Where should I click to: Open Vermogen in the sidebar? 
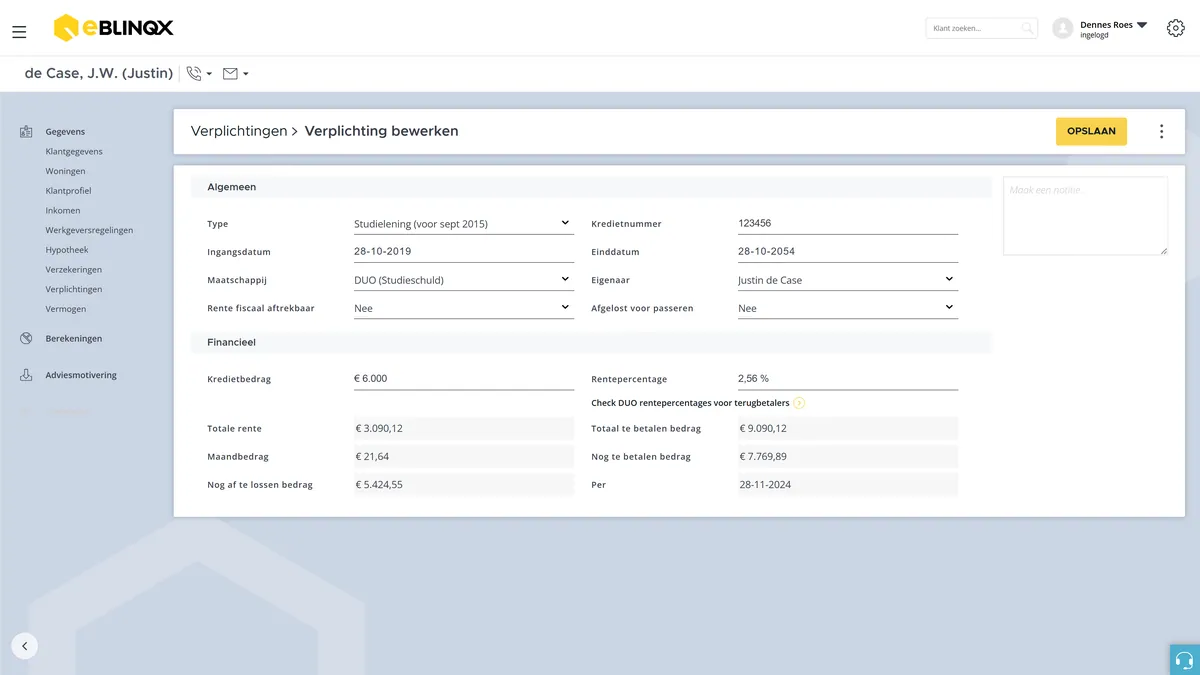65,309
